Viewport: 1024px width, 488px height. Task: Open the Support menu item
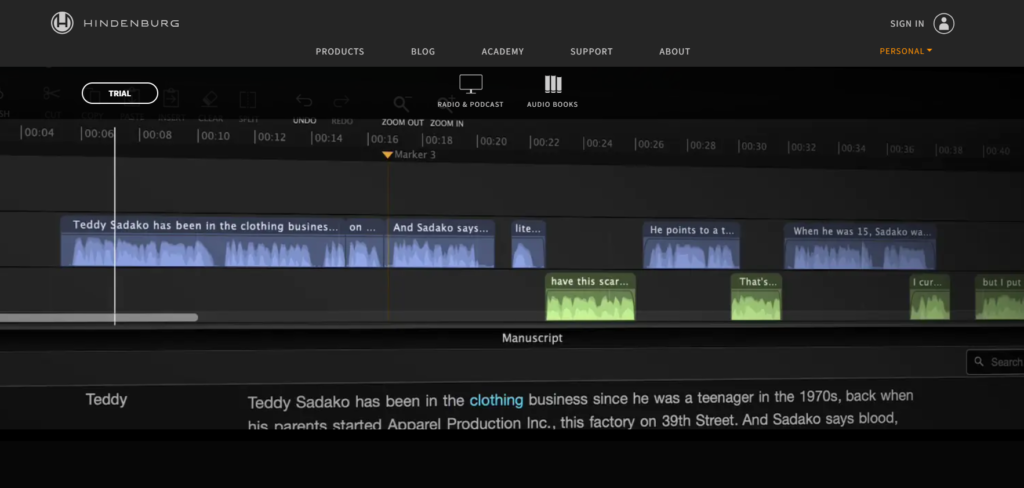point(591,52)
